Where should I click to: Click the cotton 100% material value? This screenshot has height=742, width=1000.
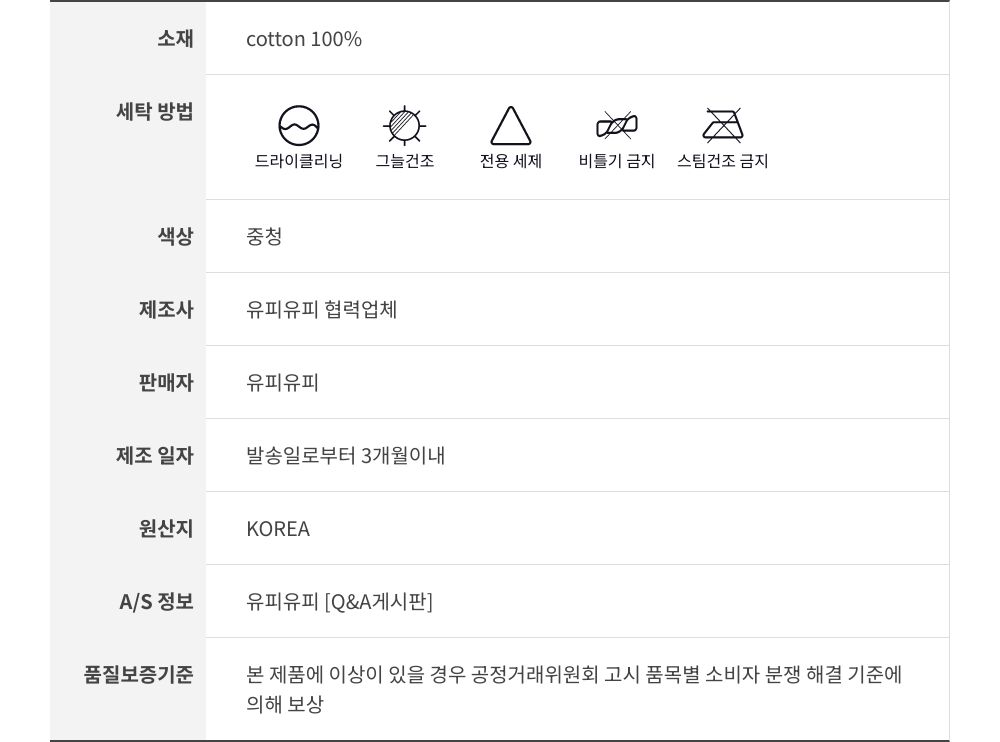click(304, 39)
